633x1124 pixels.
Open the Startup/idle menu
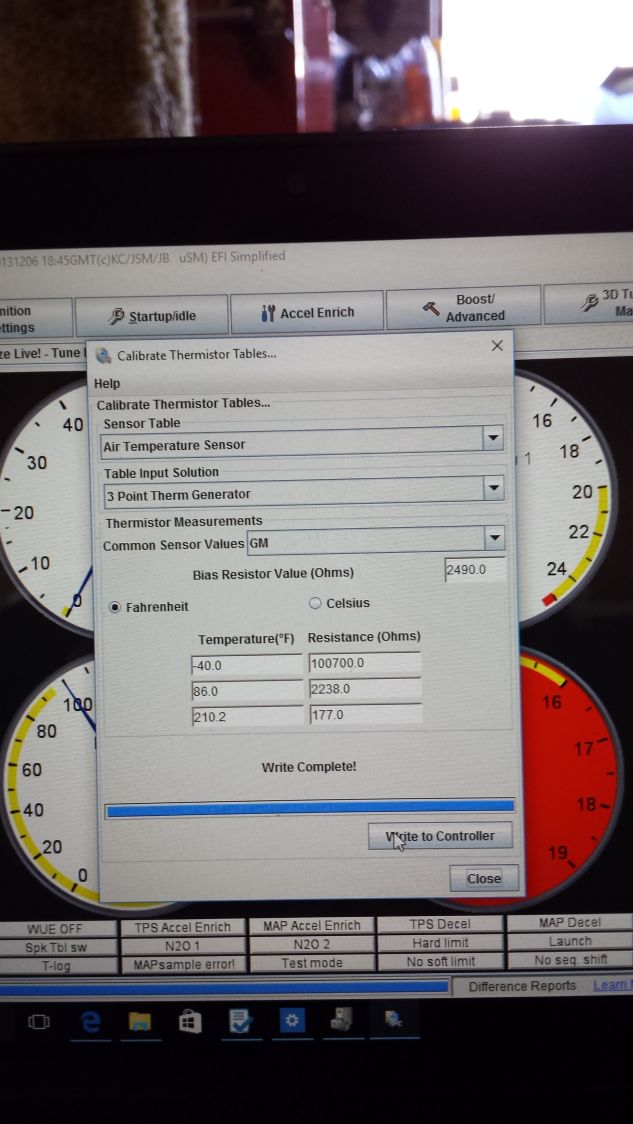tap(152, 316)
